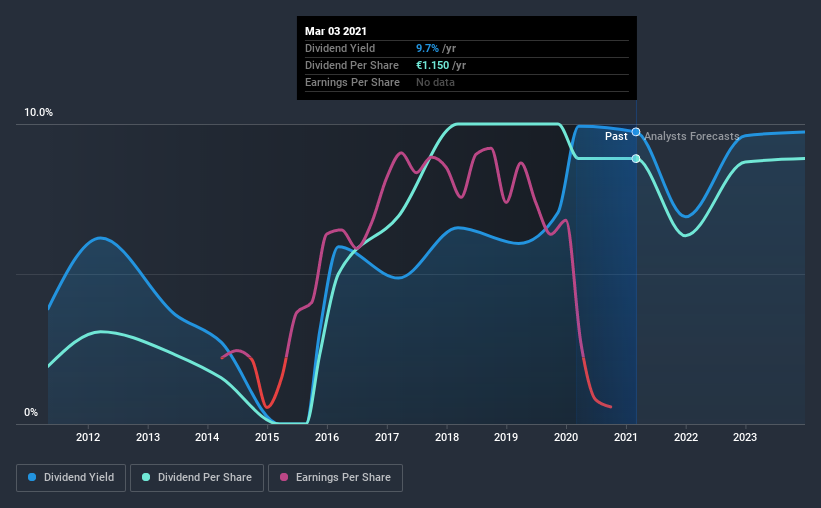Click the 2017 x-axis label

pos(387,437)
